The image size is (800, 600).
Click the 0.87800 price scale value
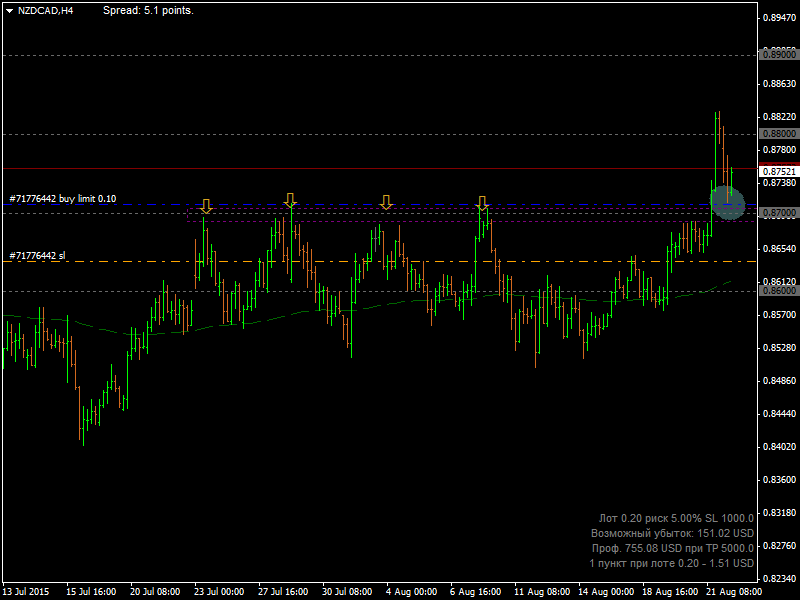(x=779, y=149)
